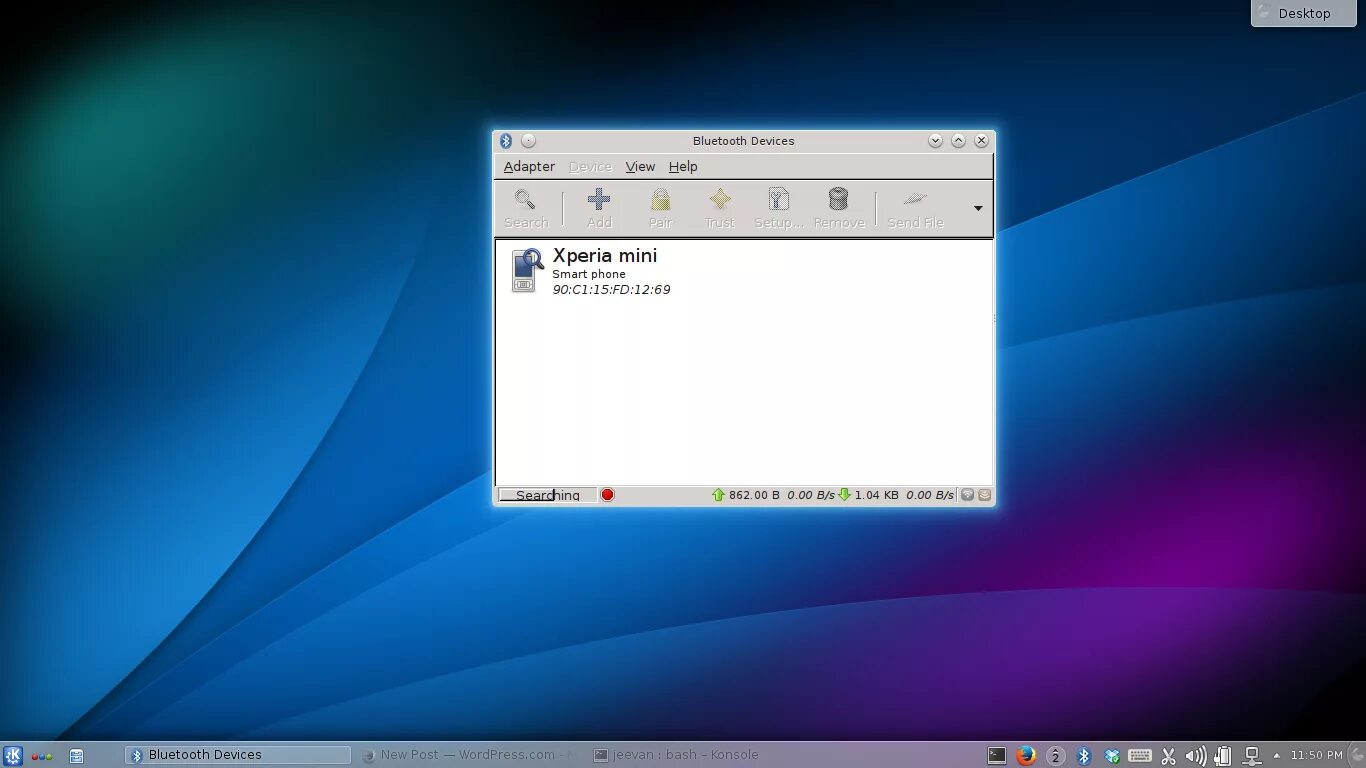Open the Adapter menu
The width and height of the screenshot is (1366, 768).
pyautogui.click(x=529, y=167)
